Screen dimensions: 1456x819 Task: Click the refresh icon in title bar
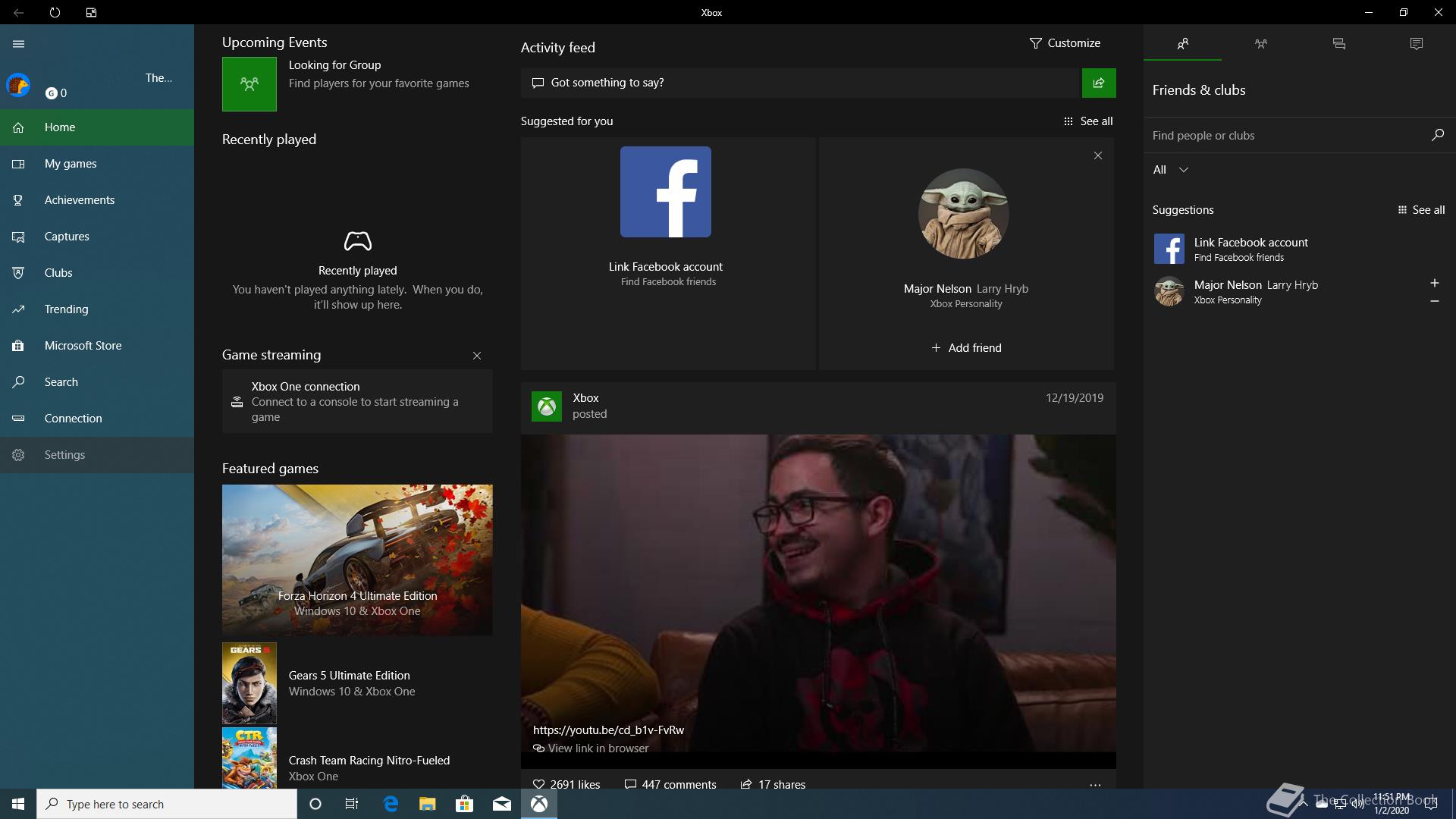coord(55,12)
